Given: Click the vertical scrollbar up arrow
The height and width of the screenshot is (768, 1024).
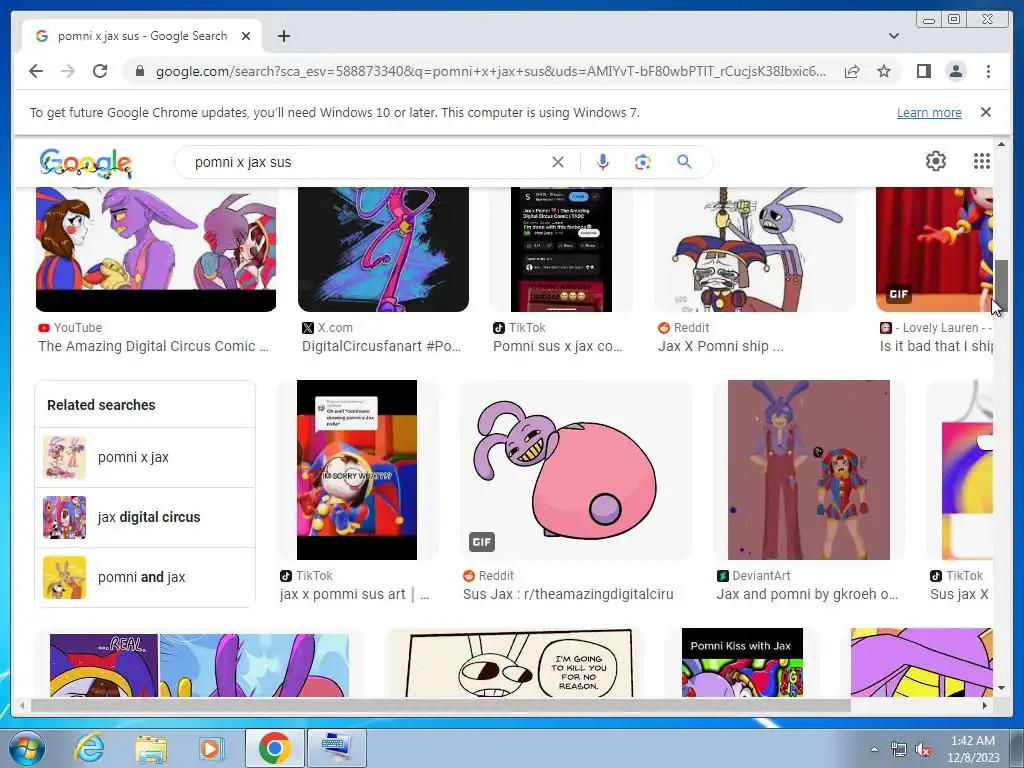Looking at the screenshot, I should [x=1001, y=144].
